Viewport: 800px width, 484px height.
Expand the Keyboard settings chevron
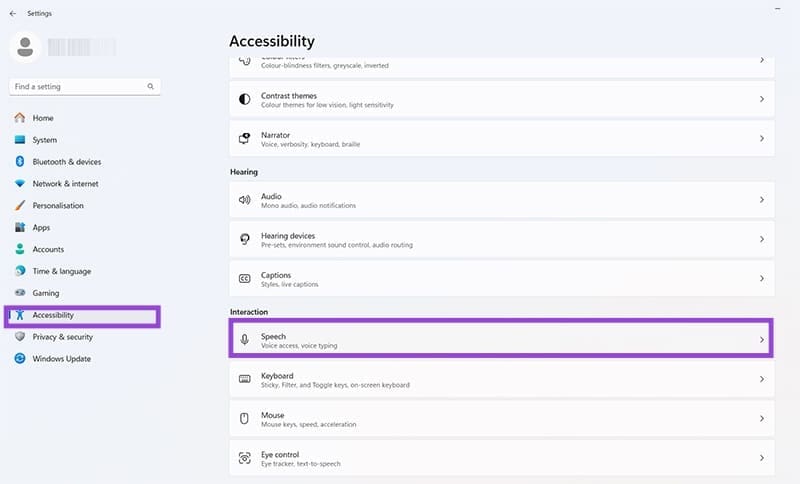point(762,380)
